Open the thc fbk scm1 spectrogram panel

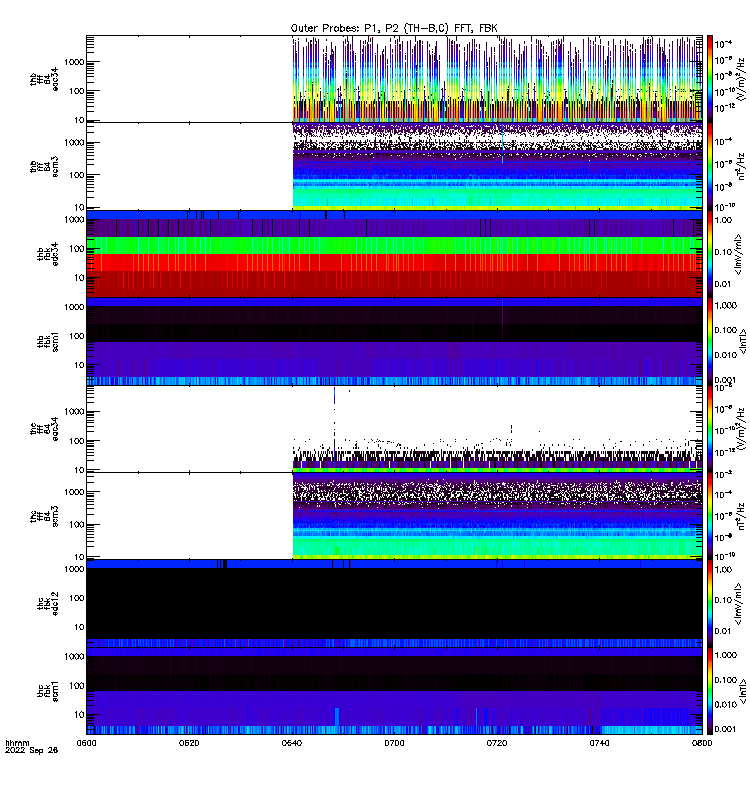pos(394,691)
